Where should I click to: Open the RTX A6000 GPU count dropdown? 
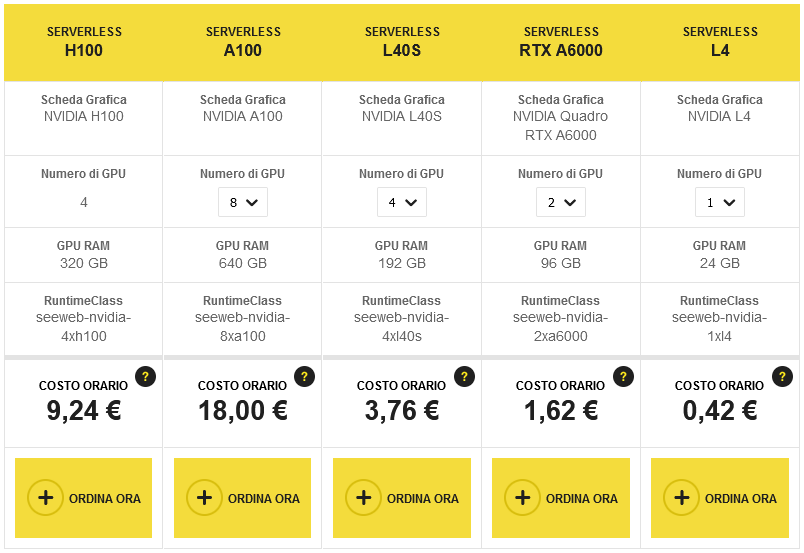click(x=561, y=202)
